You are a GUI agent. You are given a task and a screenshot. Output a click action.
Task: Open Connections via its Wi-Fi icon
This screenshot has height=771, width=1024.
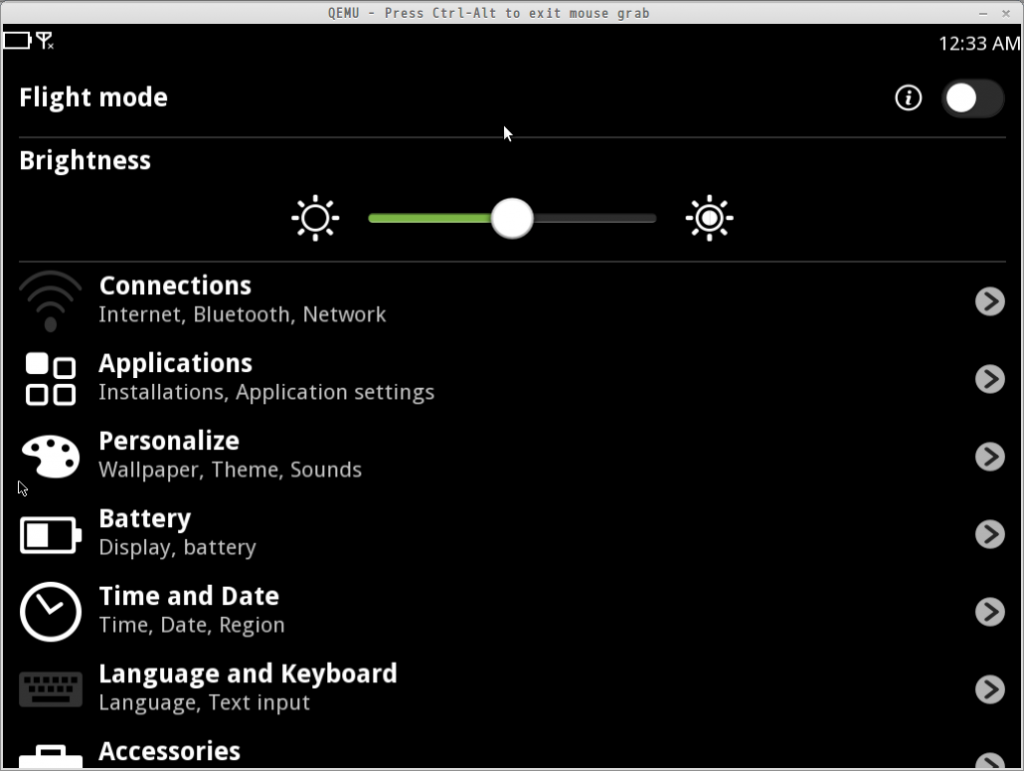50,301
